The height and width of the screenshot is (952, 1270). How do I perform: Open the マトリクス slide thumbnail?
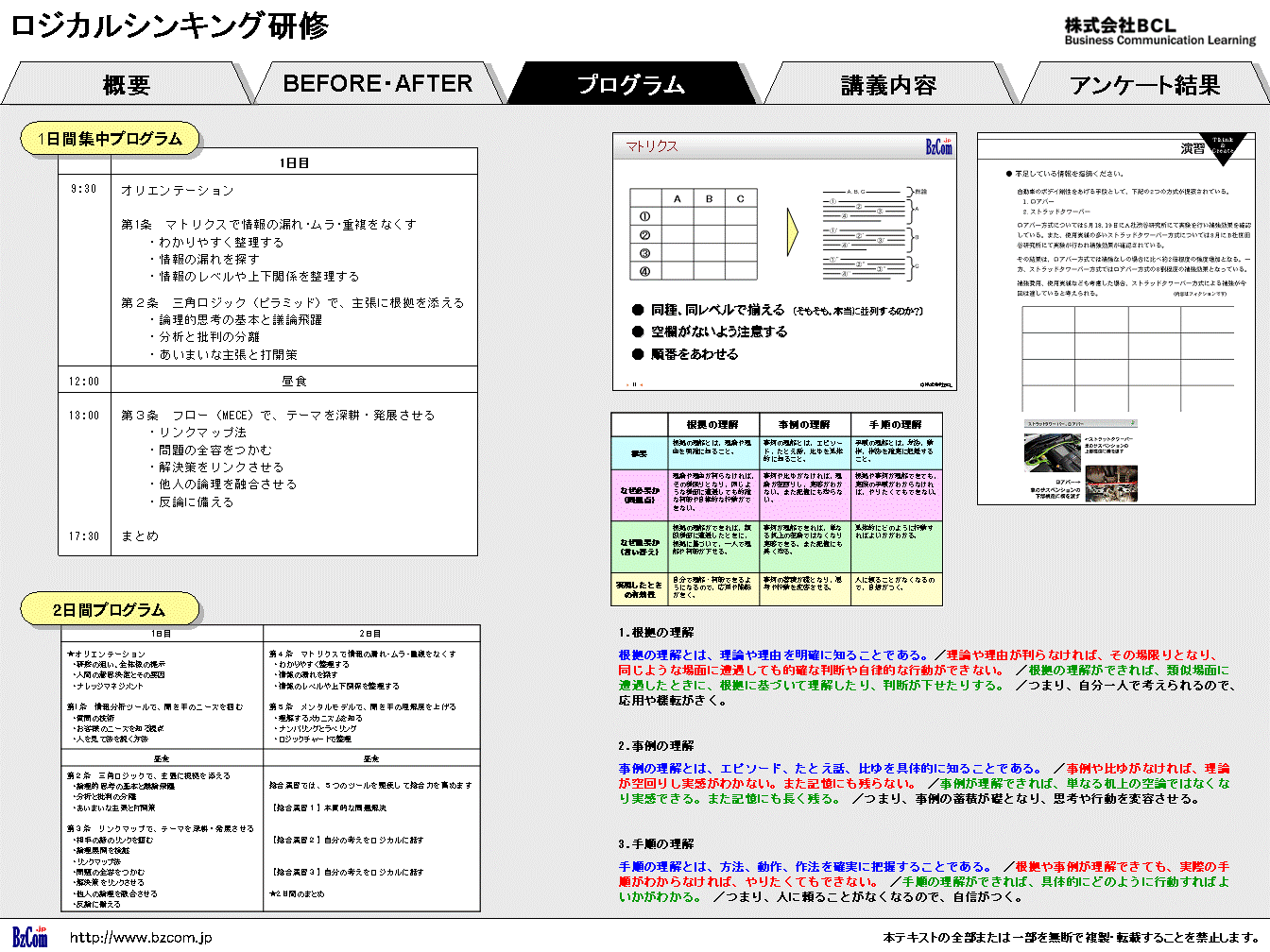[784, 262]
